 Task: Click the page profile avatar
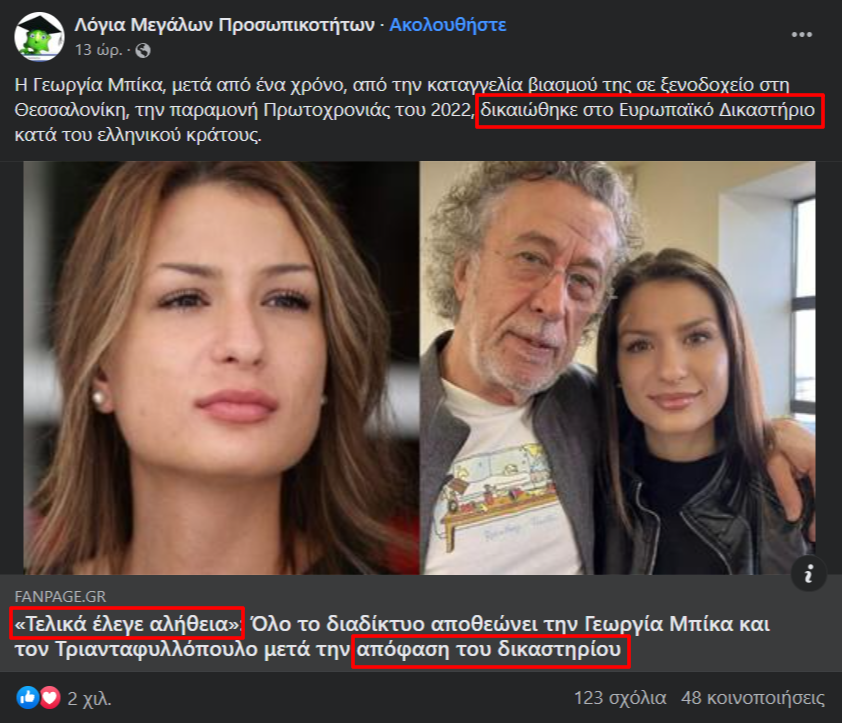click(39, 36)
